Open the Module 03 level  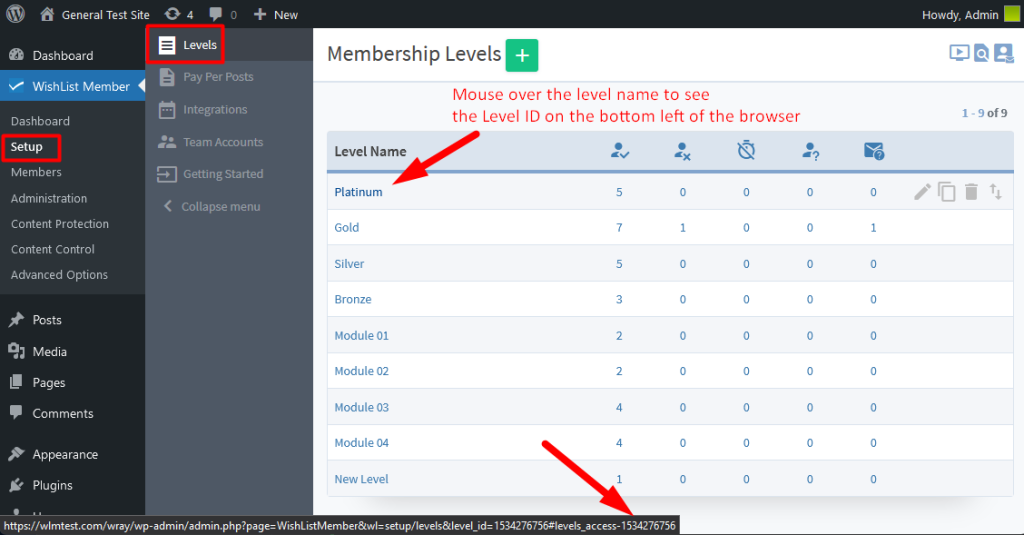point(361,407)
